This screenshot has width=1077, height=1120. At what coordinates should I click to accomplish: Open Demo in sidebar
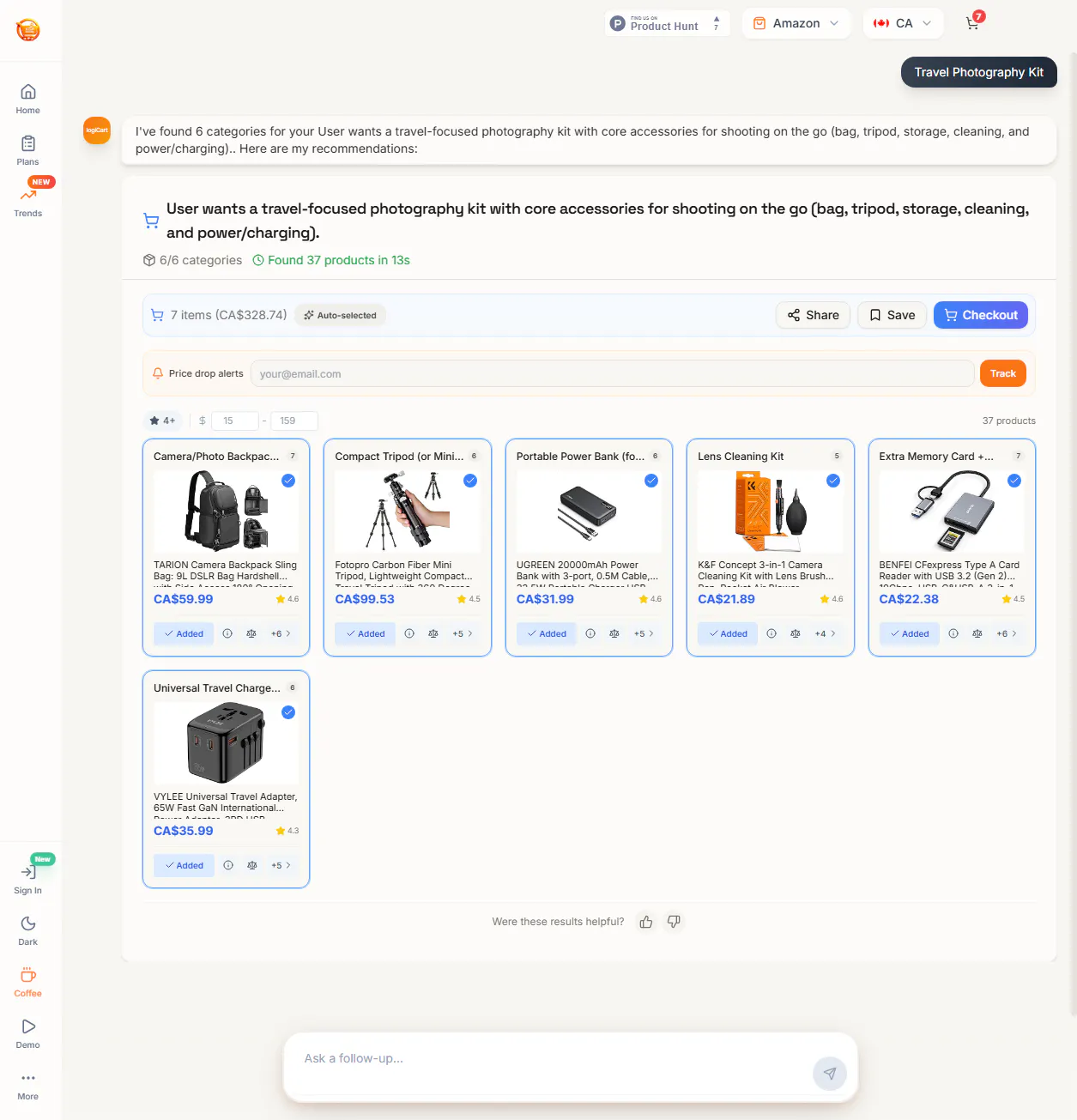28,1033
